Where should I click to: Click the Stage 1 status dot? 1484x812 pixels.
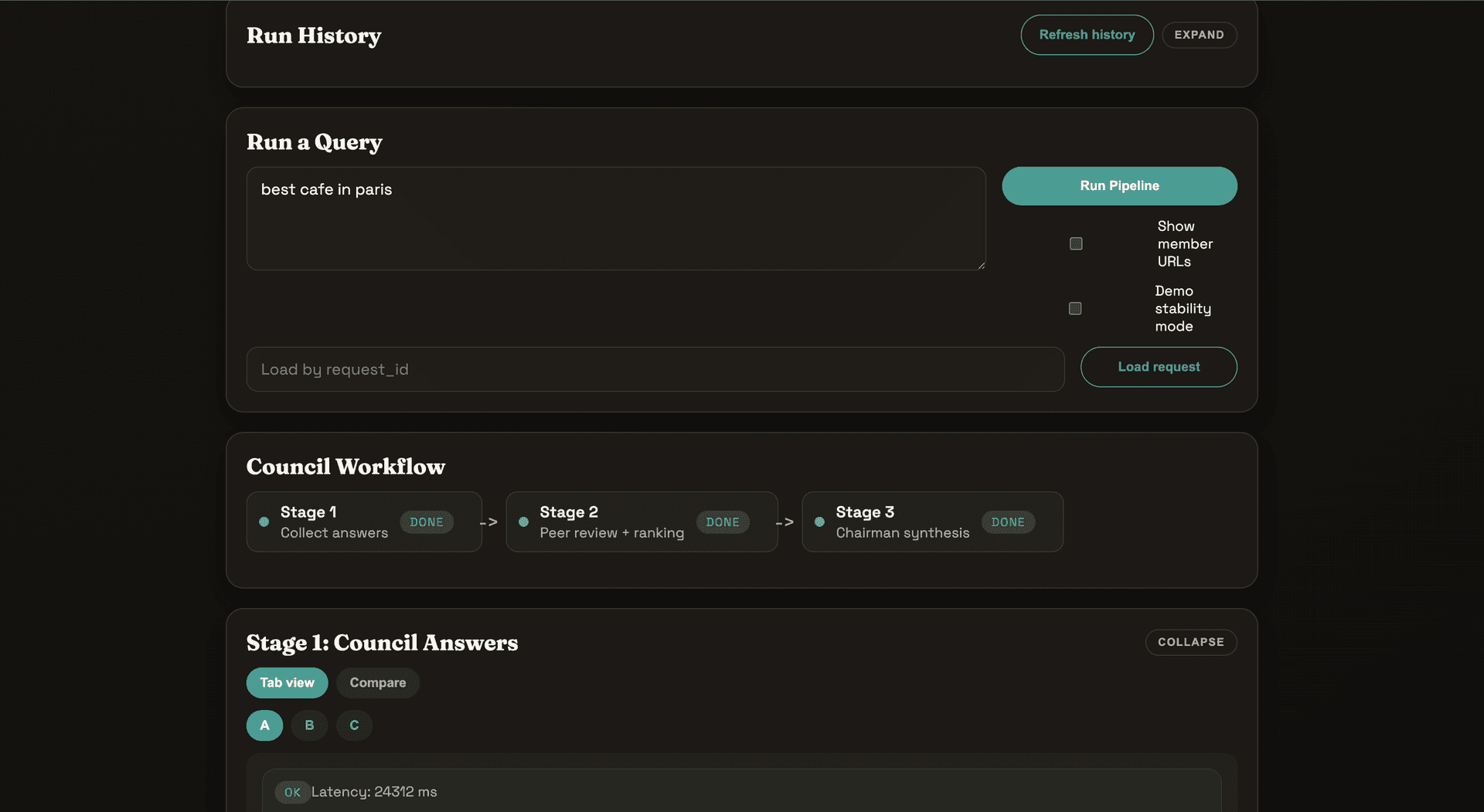263,522
